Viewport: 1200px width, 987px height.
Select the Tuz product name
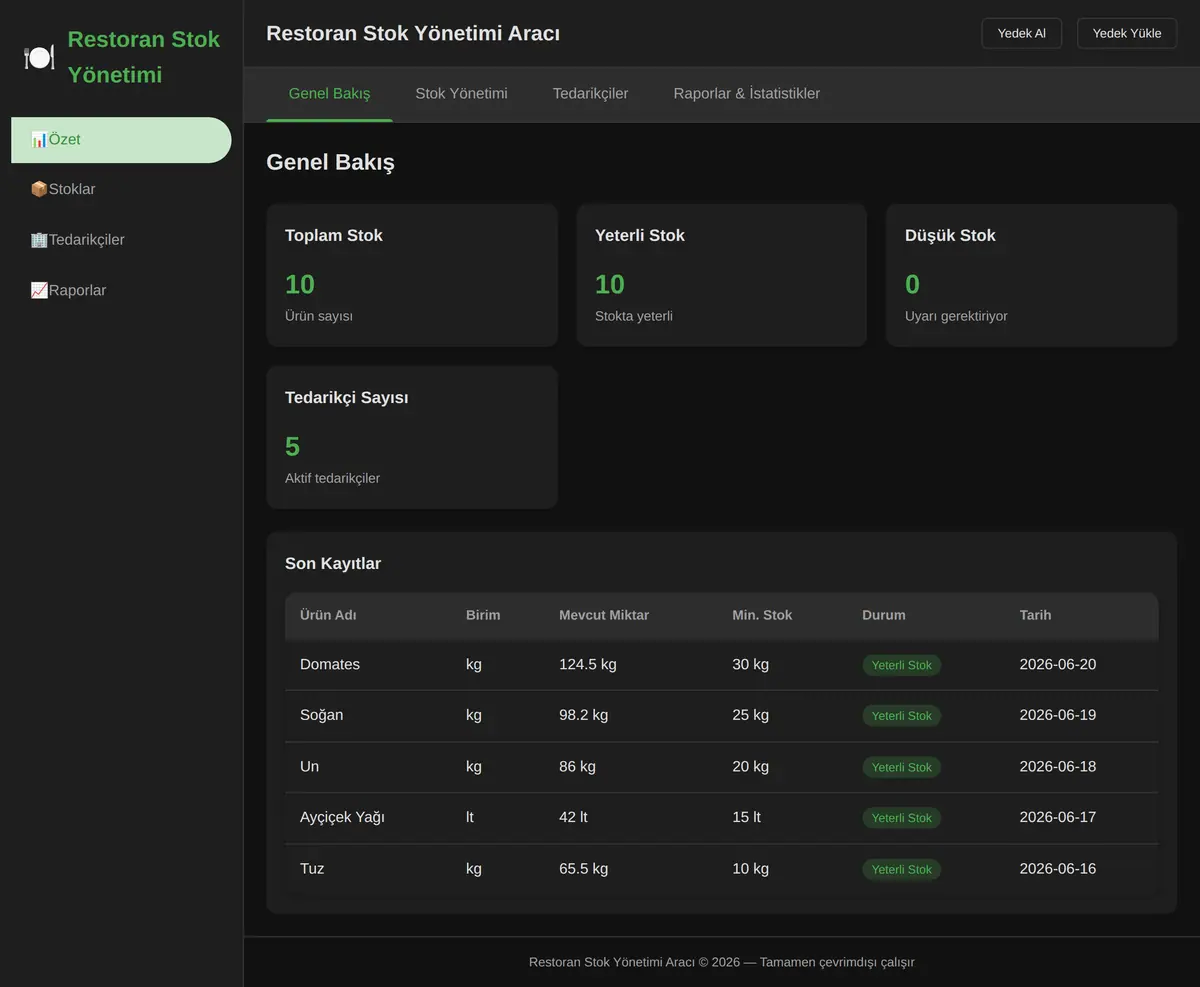[312, 869]
